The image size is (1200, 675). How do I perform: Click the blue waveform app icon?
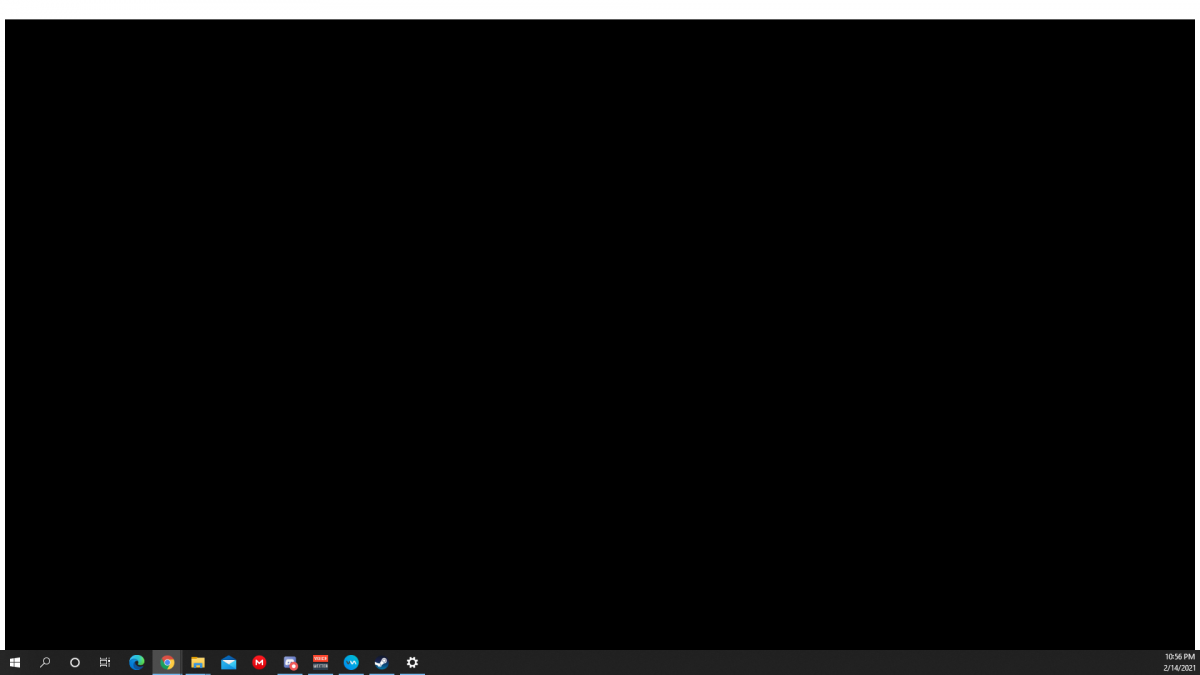click(x=351, y=662)
